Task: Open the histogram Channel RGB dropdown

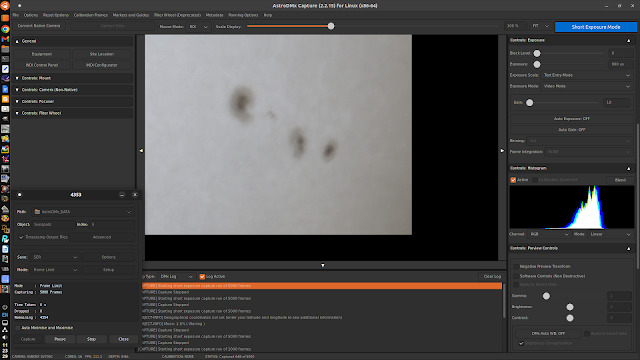Action: coord(549,234)
